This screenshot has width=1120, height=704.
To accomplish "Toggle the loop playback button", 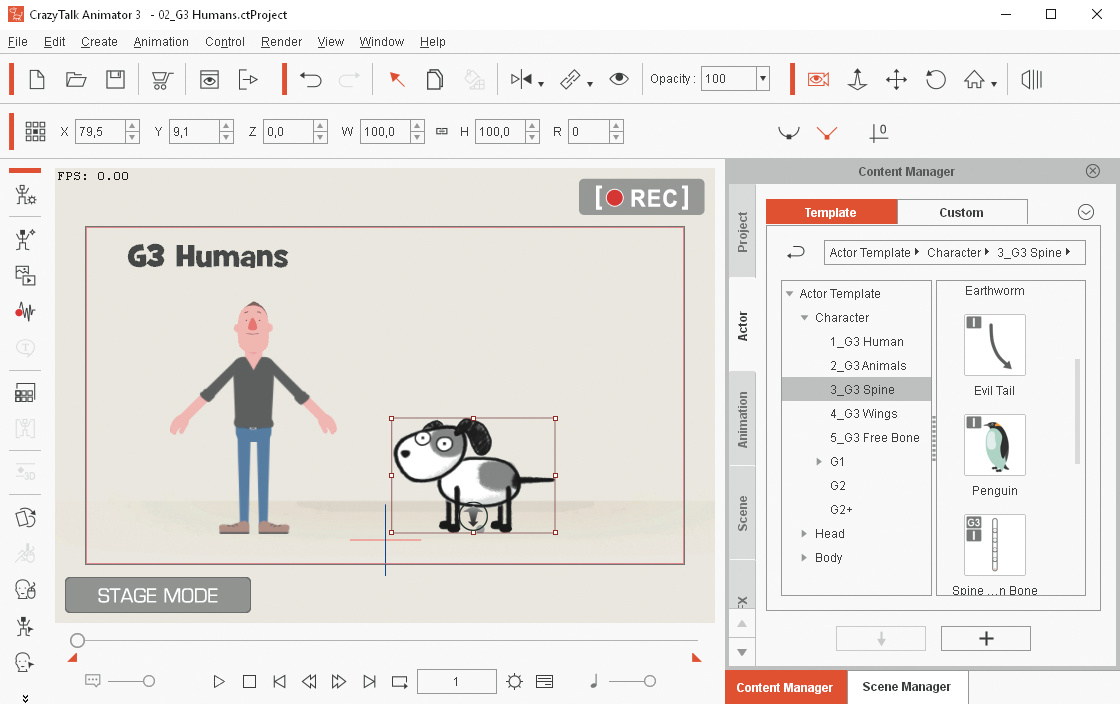I will tap(400, 682).
